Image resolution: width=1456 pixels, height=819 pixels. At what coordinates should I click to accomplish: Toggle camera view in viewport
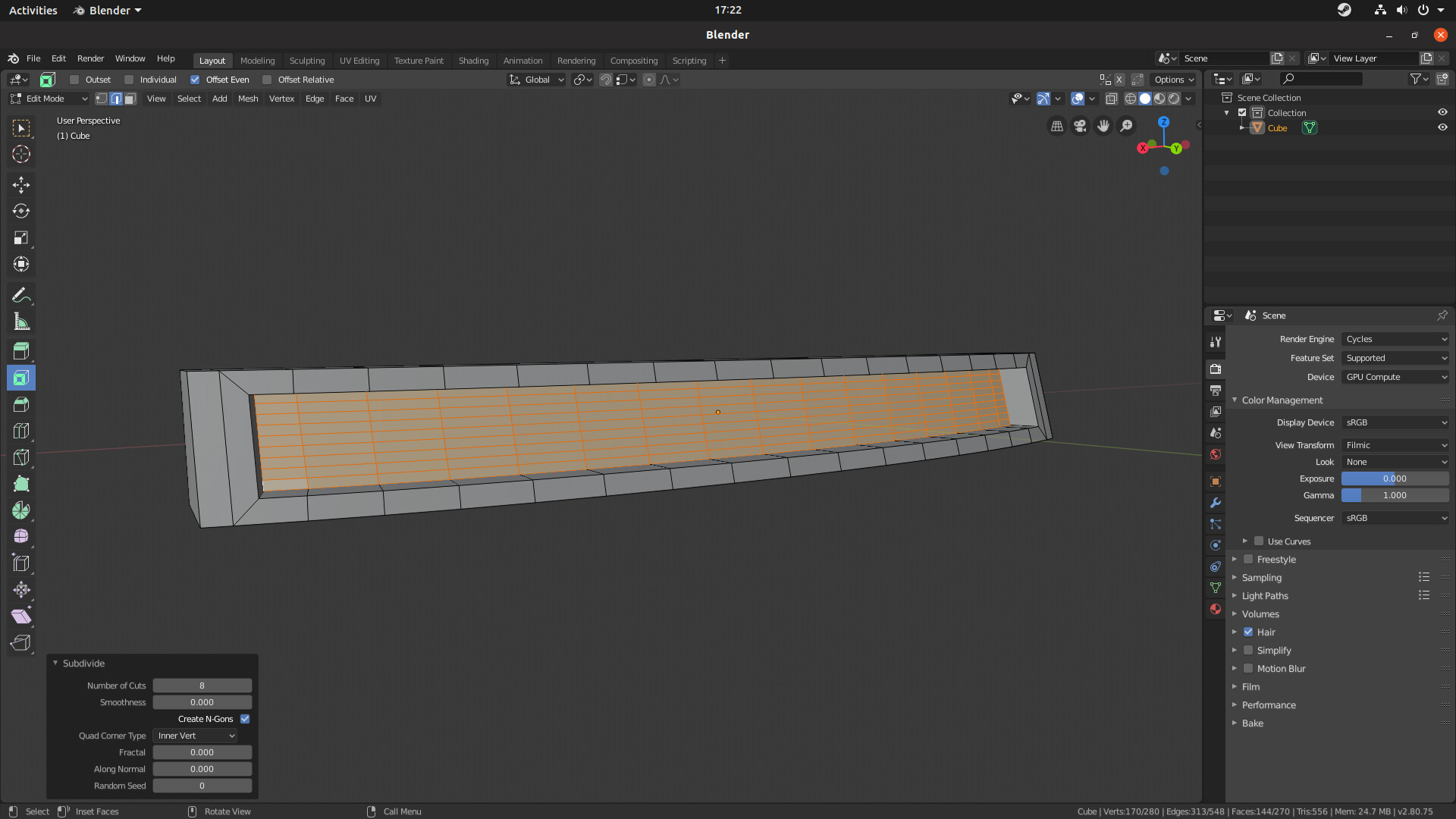click(x=1080, y=126)
